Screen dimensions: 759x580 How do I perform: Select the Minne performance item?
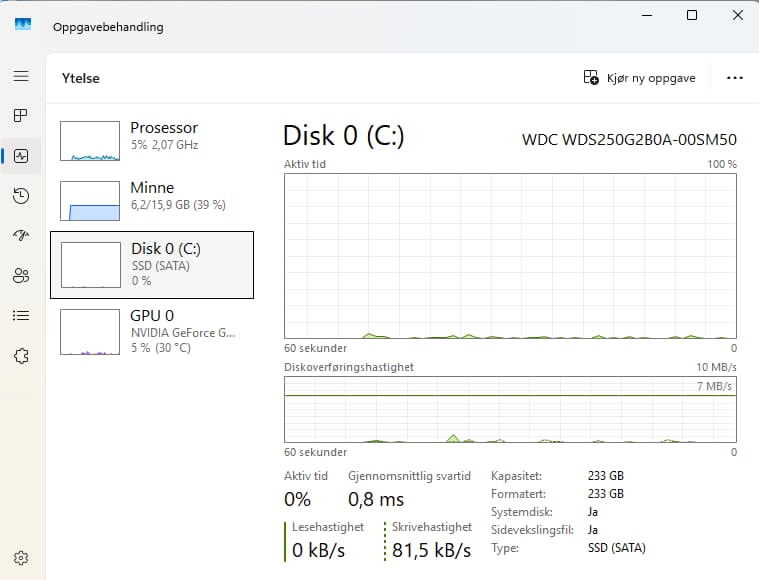click(152, 200)
